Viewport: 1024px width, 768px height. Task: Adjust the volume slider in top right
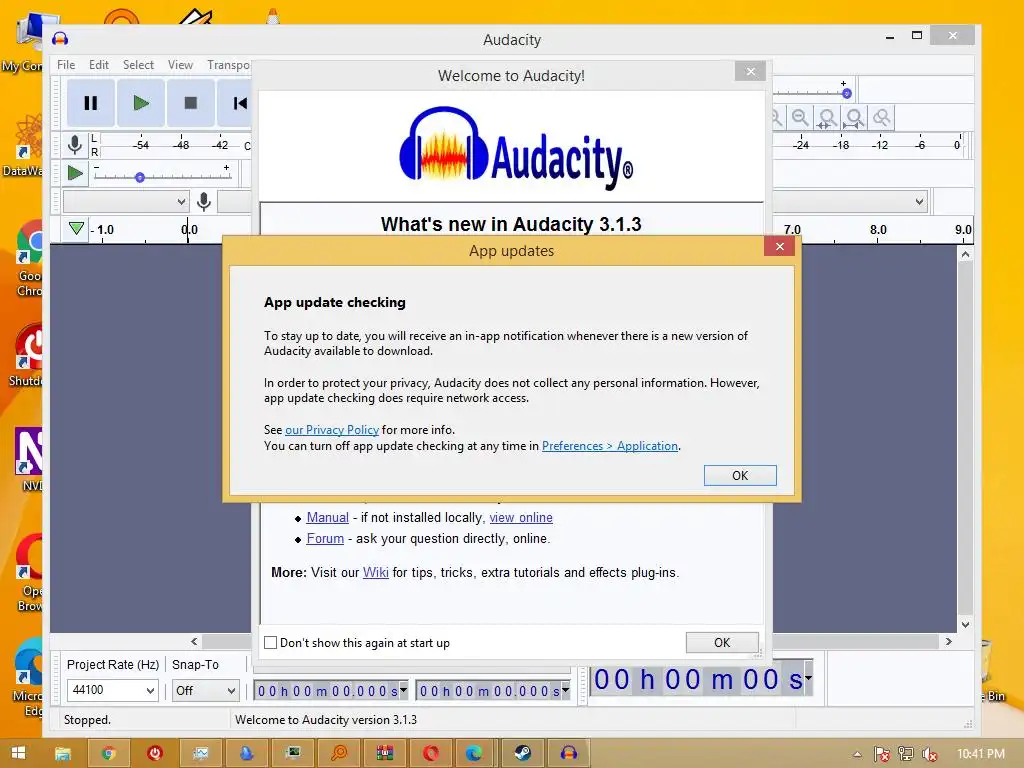coord(846,93)
